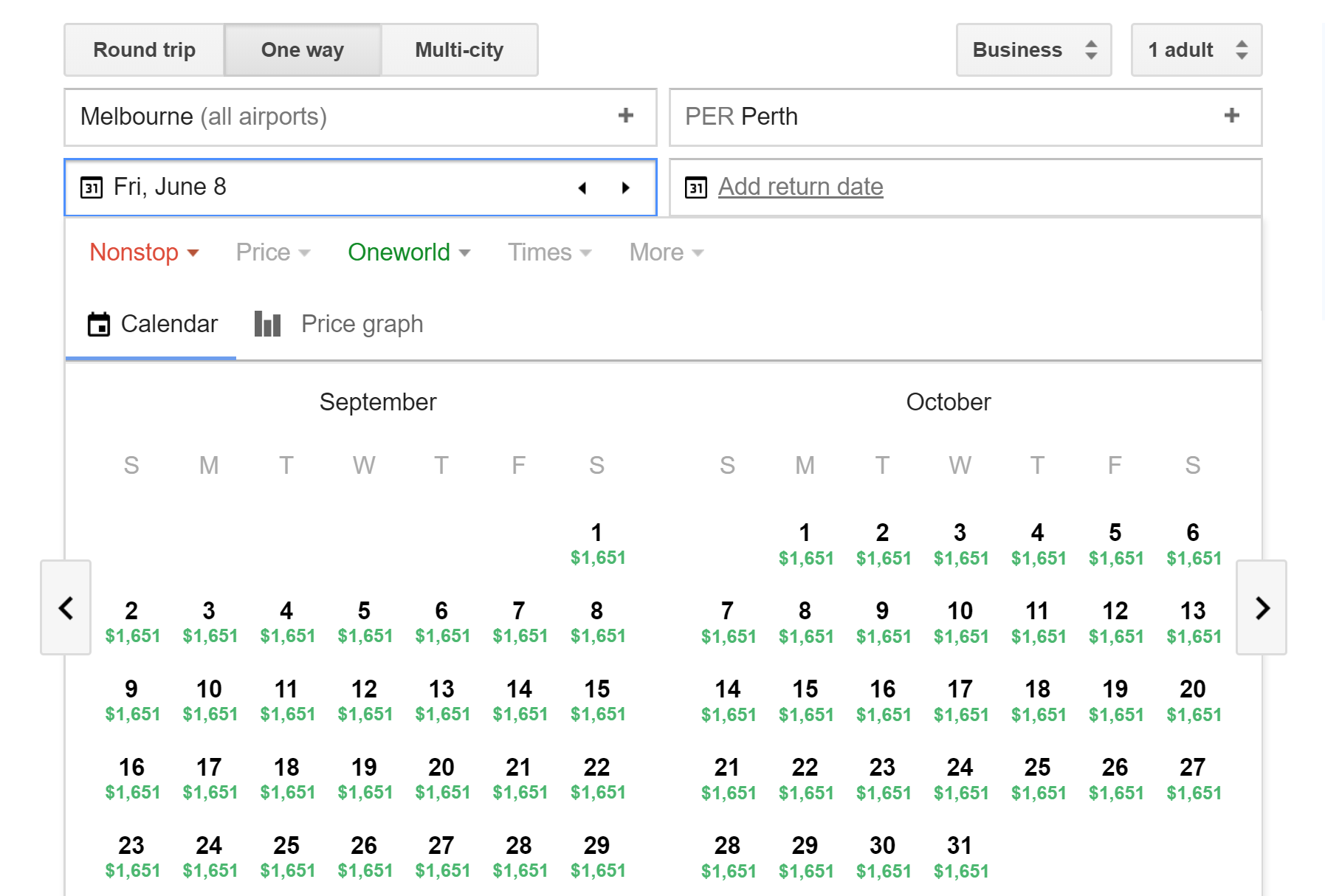Add another destination next to PER Perth
This screenshot has width=1325, height=896.
pos(1231,116)
